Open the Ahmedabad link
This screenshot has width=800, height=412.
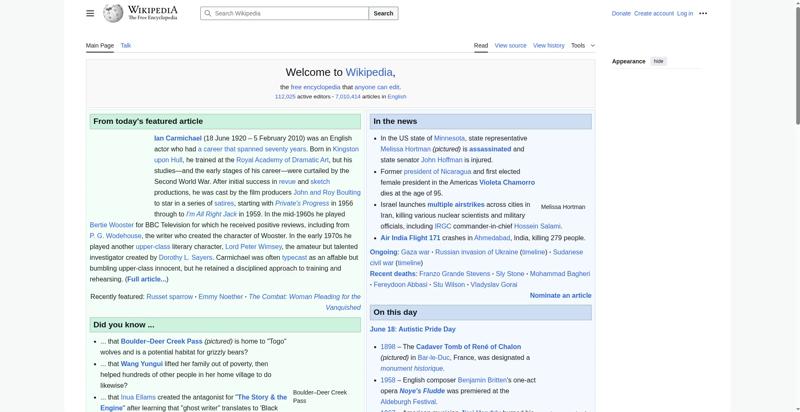492,238
